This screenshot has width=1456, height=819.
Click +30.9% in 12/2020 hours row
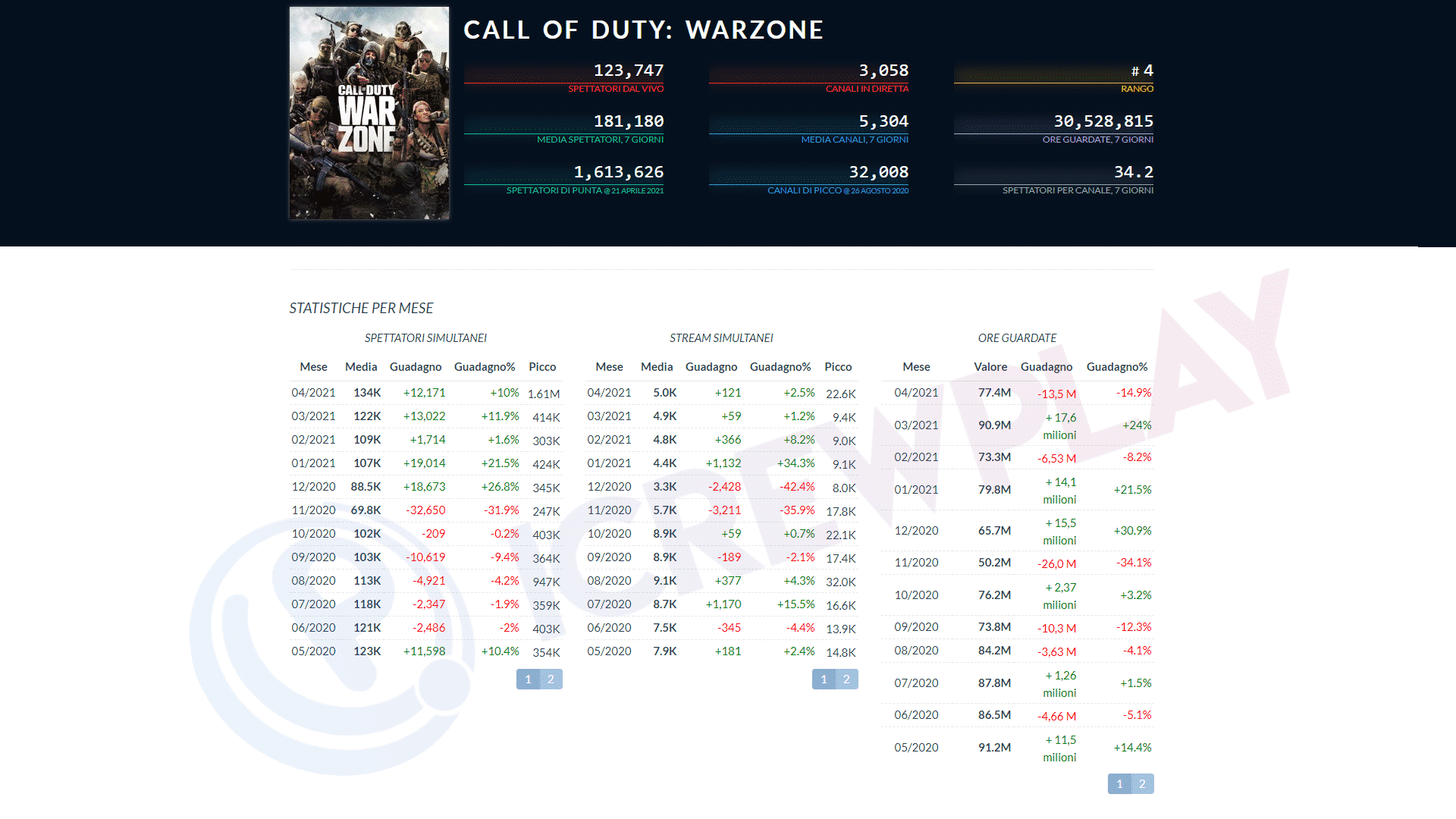click(1132, 531)
